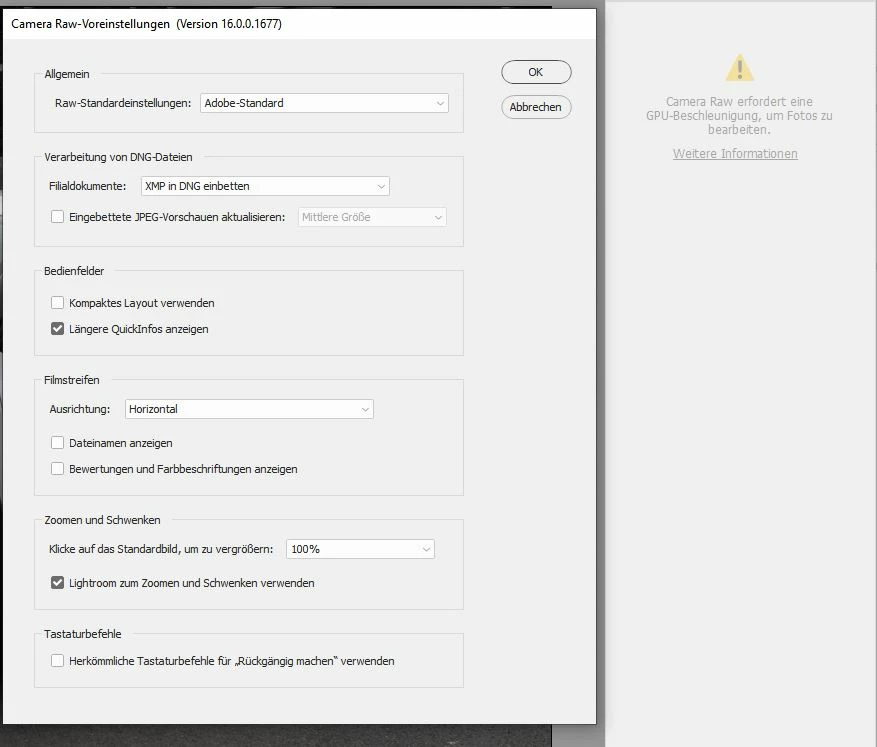Screen dimensions: 877x747
Task: Confirm preferences with the OK button
Action: coord(536,72)
